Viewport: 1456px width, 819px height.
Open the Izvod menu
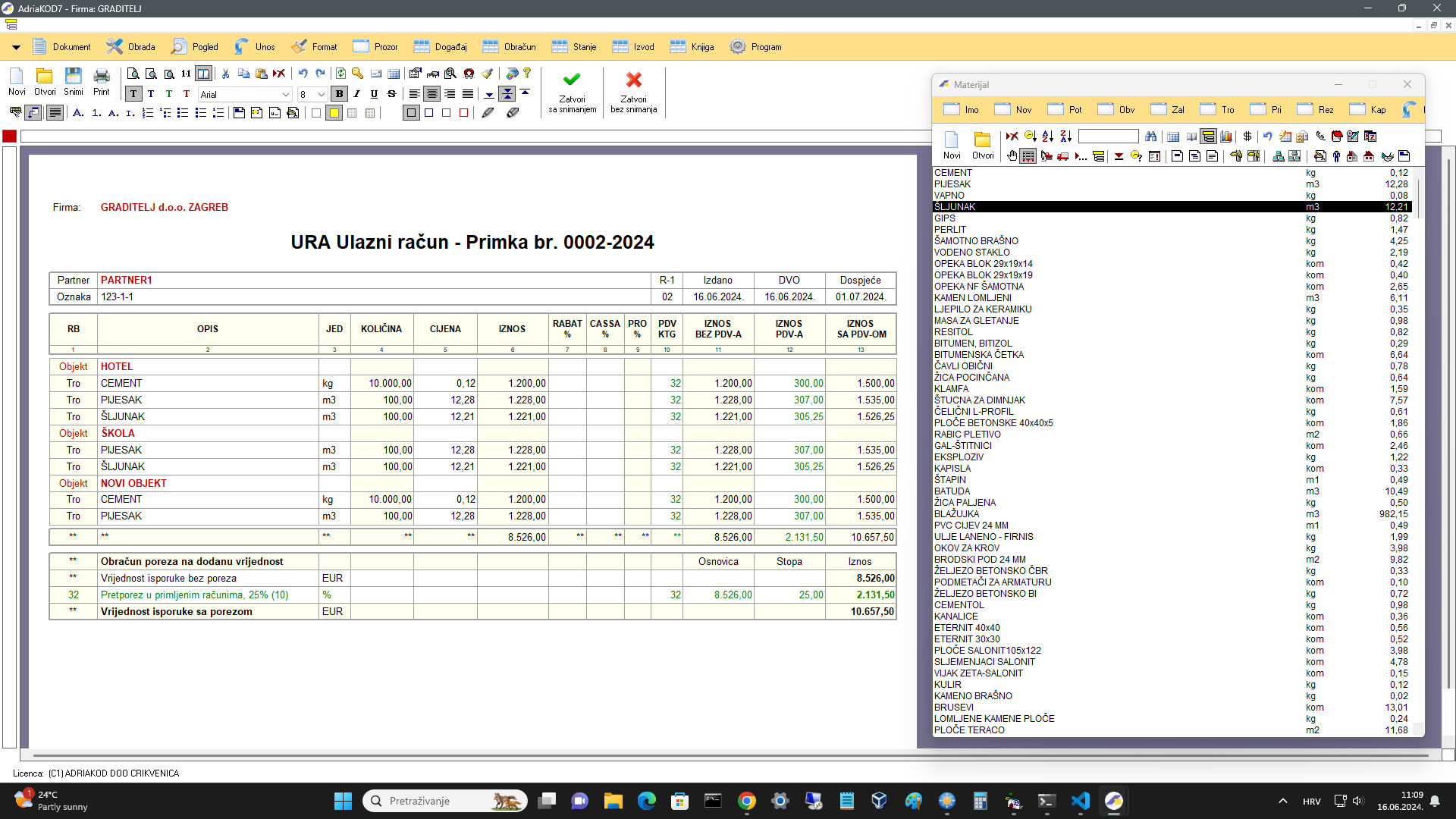pyautogui.click(x=633, y=47)
